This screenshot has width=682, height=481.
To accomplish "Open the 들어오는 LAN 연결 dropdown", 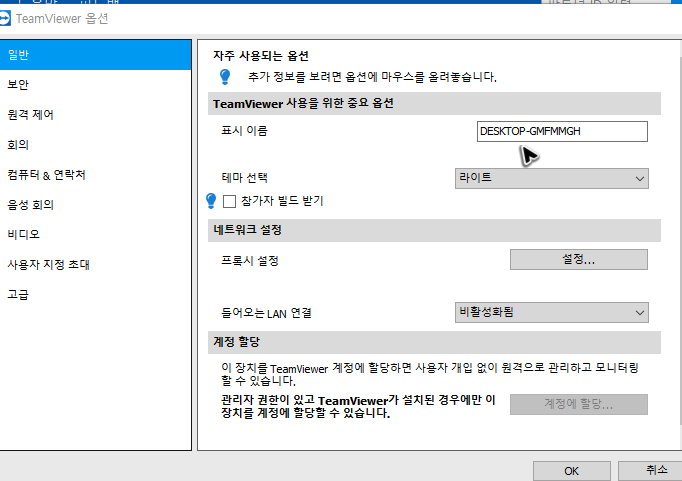I will click(552, 312).
